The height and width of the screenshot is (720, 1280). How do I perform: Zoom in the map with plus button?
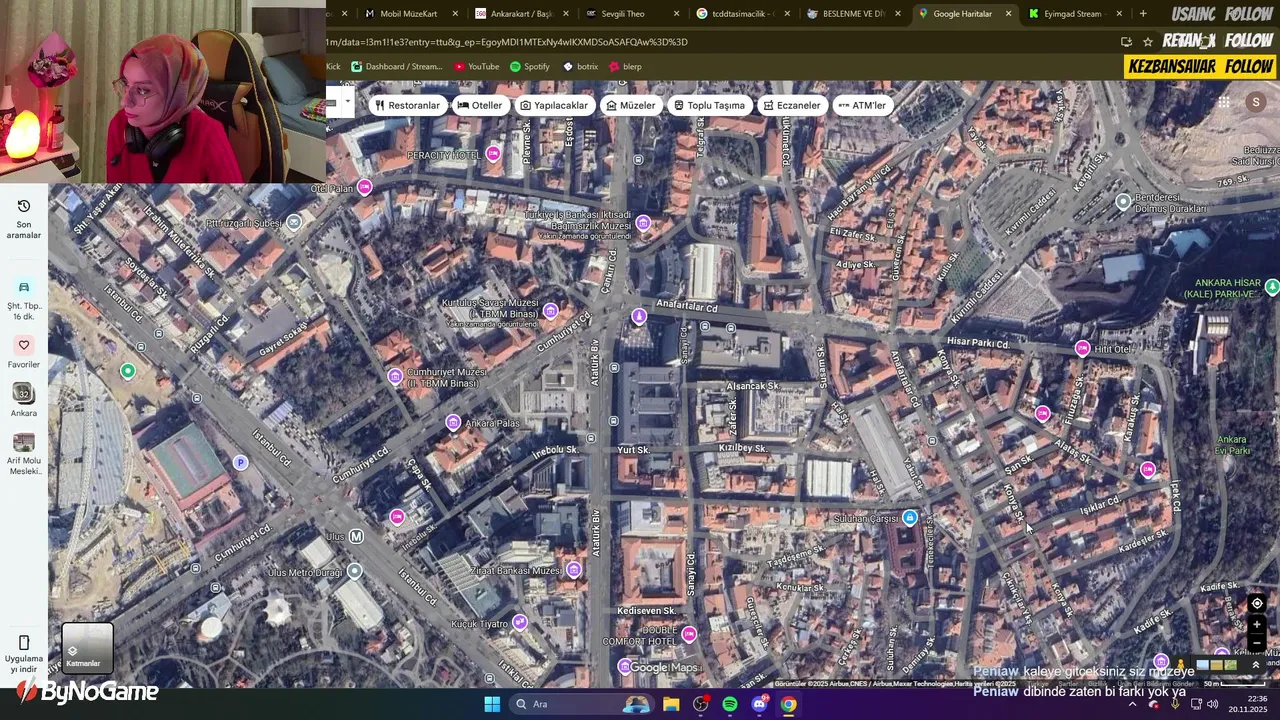pyautogui.click(x=1257, y=625)
